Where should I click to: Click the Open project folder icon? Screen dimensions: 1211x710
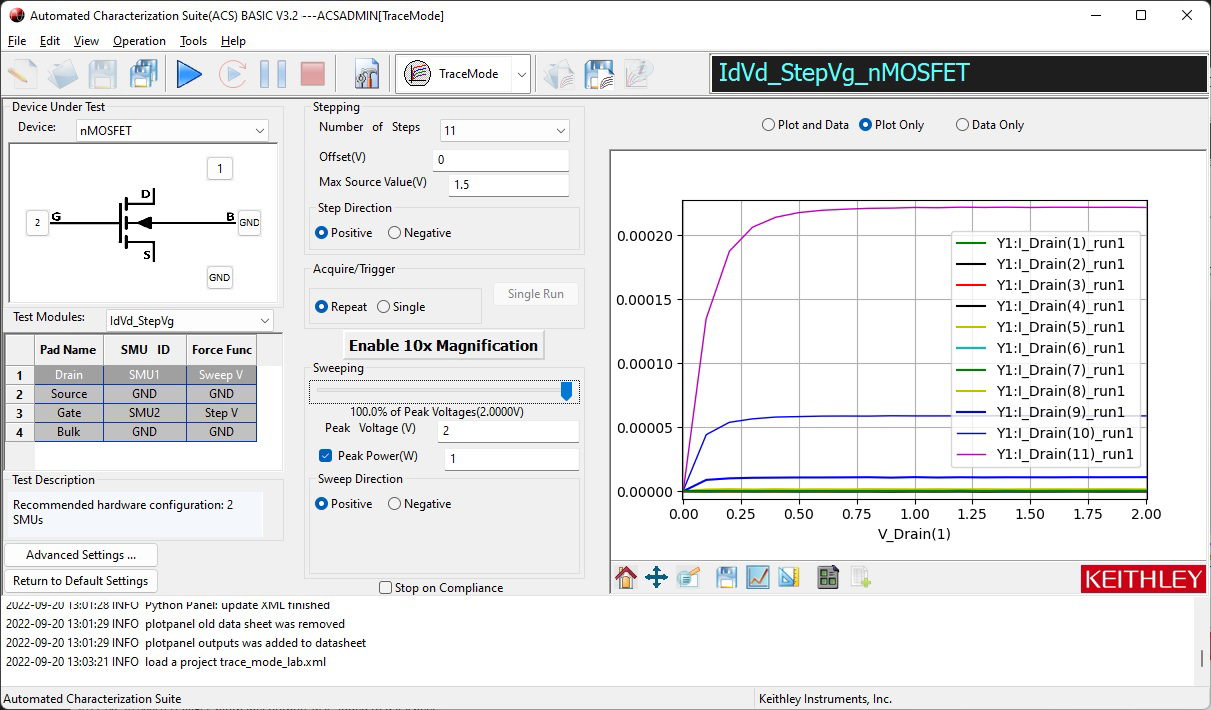[64, 74]
